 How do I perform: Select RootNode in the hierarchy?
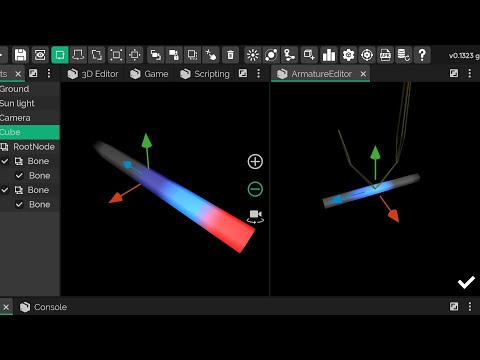(30, 147)
